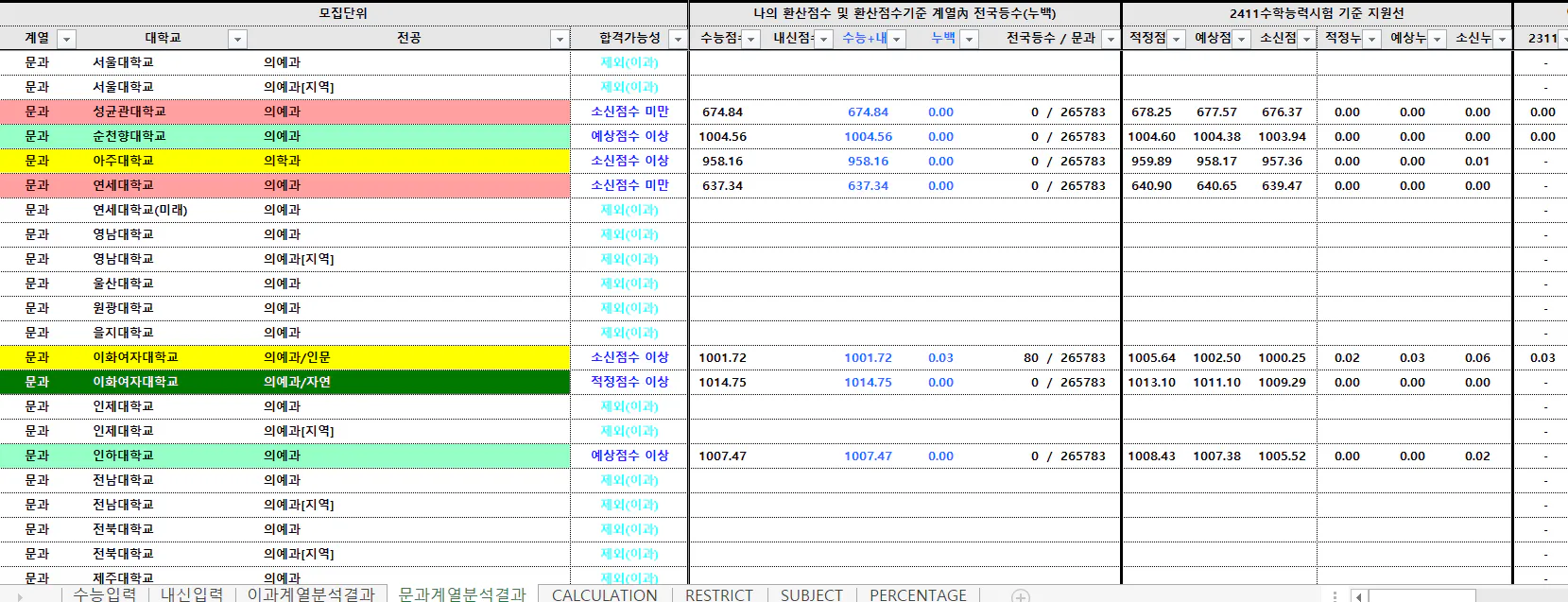Switch to the SUBJECT sheet tab
Viewport: 1568px width, 602px height.
pos(812,594)
